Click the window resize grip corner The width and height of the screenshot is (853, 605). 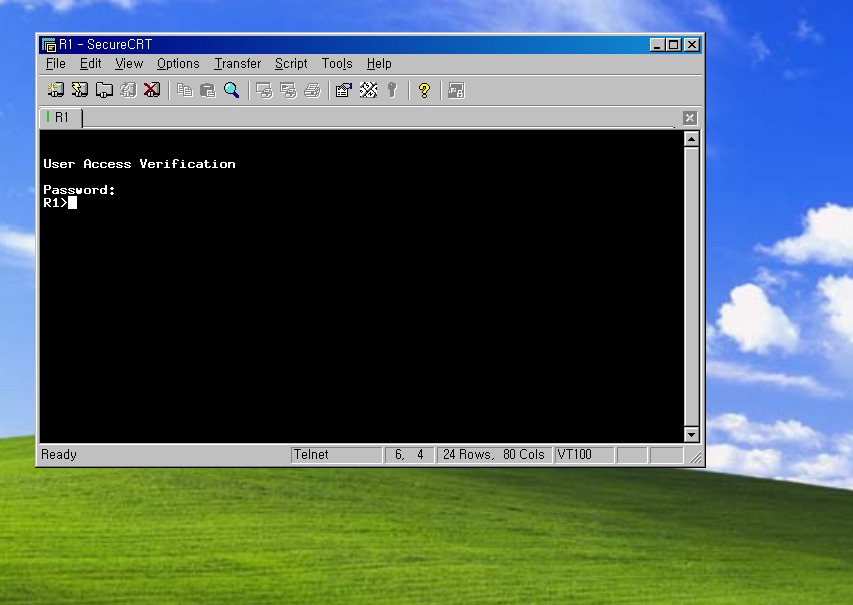(695, 458)
